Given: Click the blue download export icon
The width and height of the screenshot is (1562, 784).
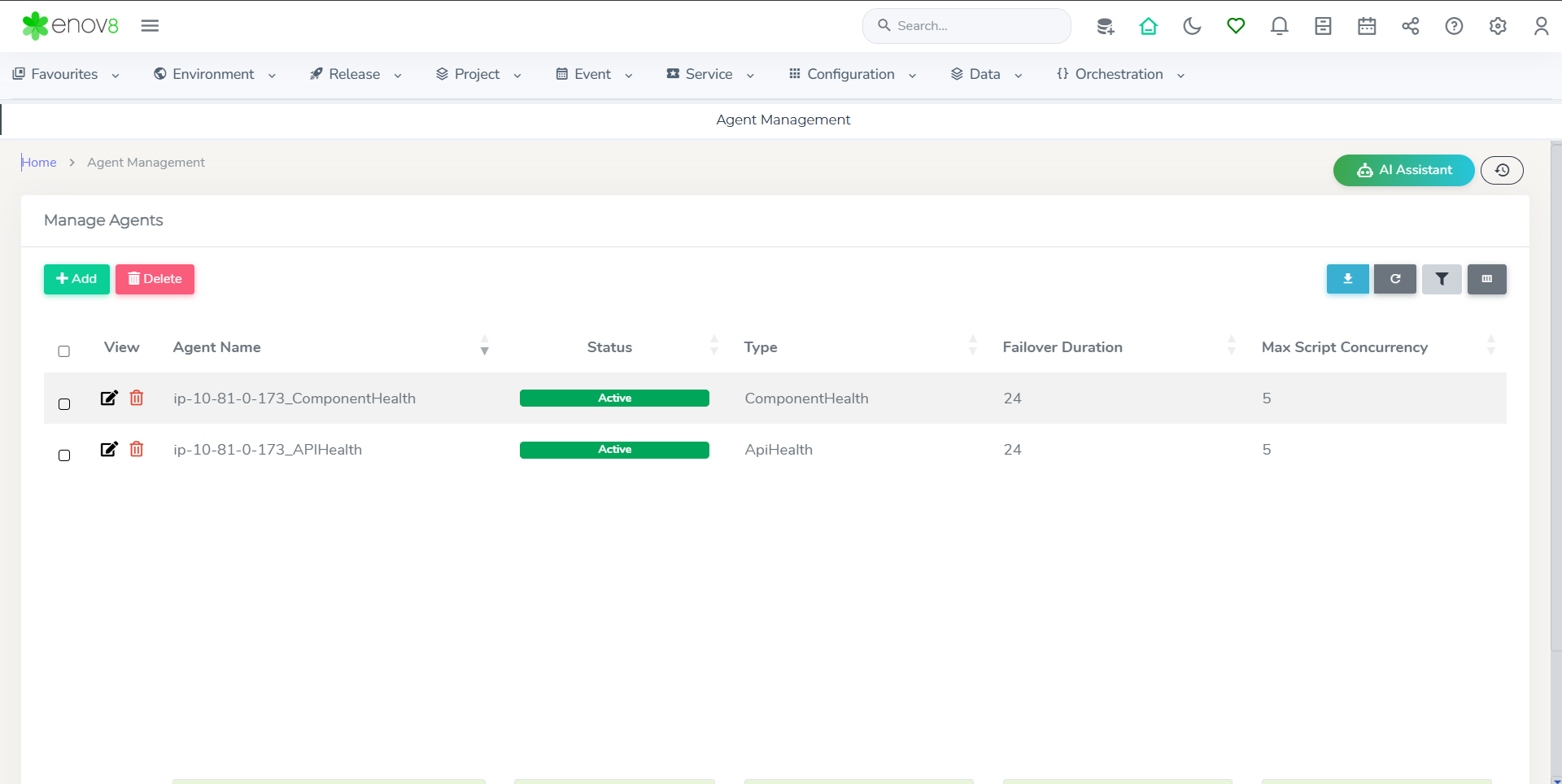Looking at the screenshot, I should coord(1347,279).
